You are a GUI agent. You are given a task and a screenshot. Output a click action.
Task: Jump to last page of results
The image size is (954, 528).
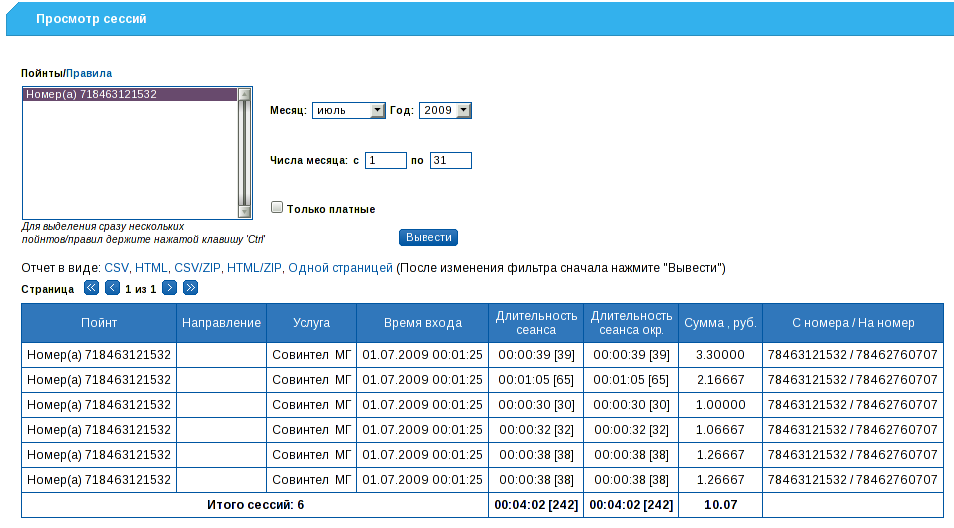point(190,288)
